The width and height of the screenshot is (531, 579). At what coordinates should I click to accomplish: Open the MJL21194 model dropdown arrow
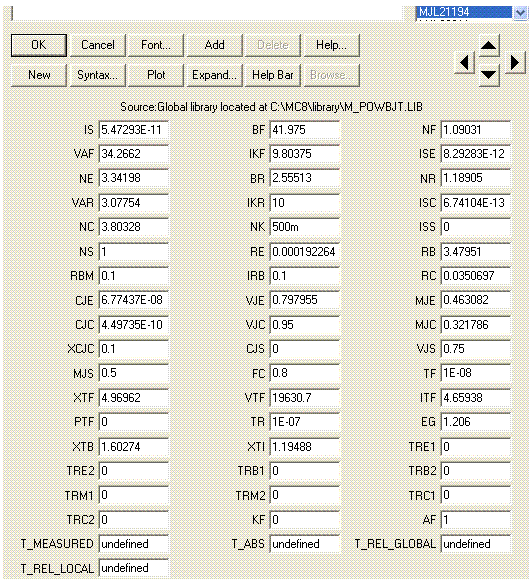click(x=520, y=13)
